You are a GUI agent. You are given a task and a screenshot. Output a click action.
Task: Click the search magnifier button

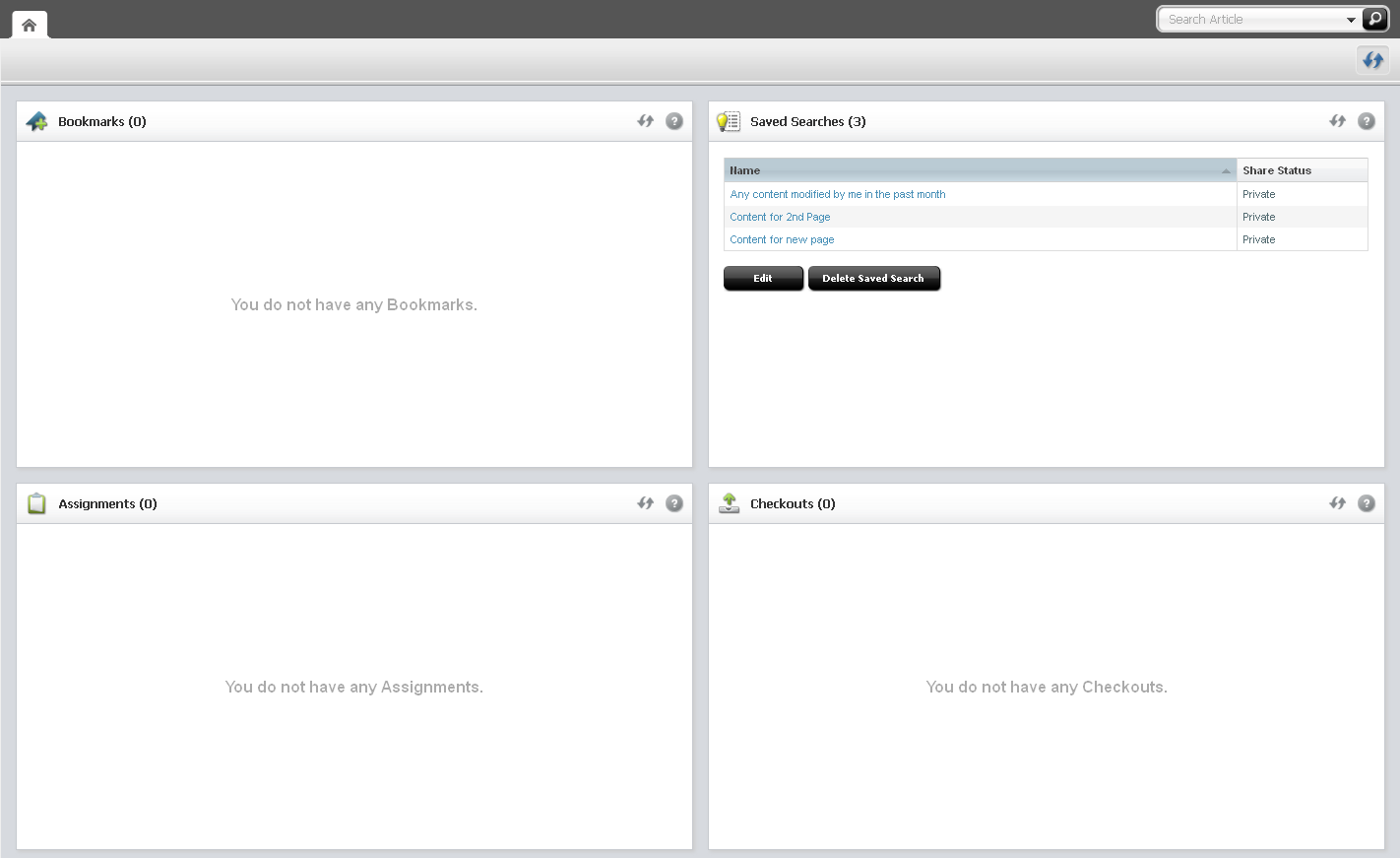coord(1374,19)
